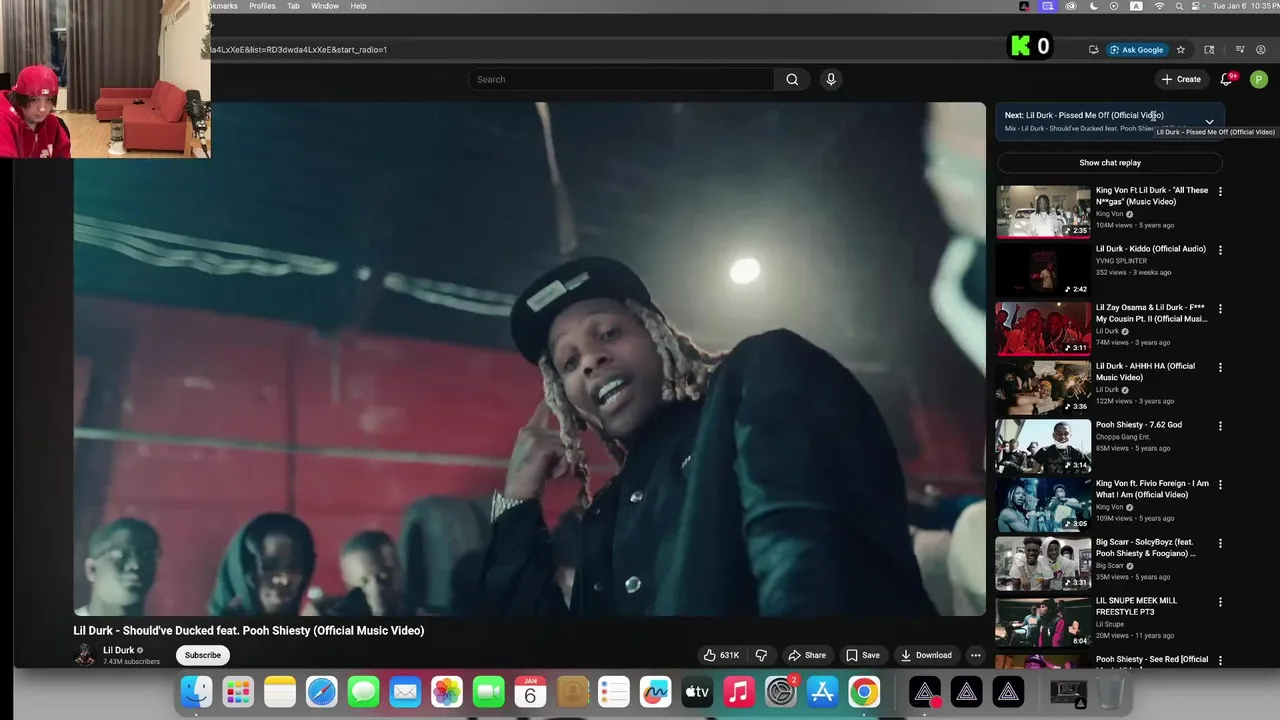
Task: Click the Kick K 0 overlay counter
Action: 1030,46
